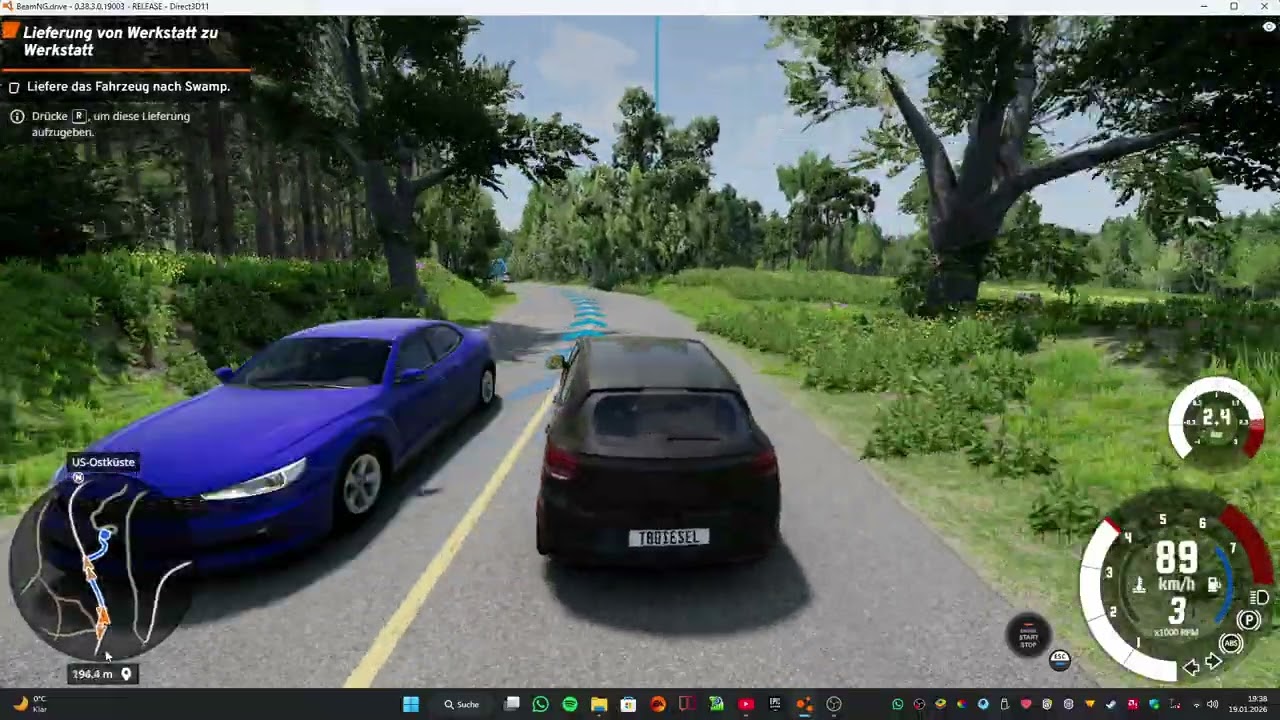Screen dimensions: 1280x720
Task: Click the north compass marker on minimap
Action: [78, 478]
